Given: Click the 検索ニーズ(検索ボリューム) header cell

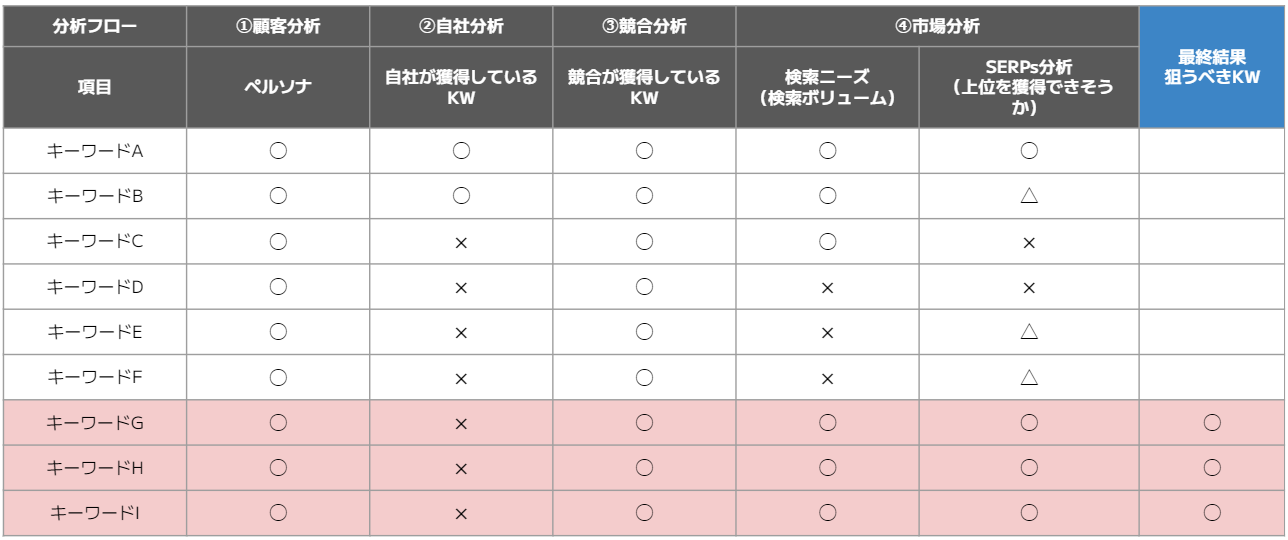Looking at the screenshot, I should 827,87.
